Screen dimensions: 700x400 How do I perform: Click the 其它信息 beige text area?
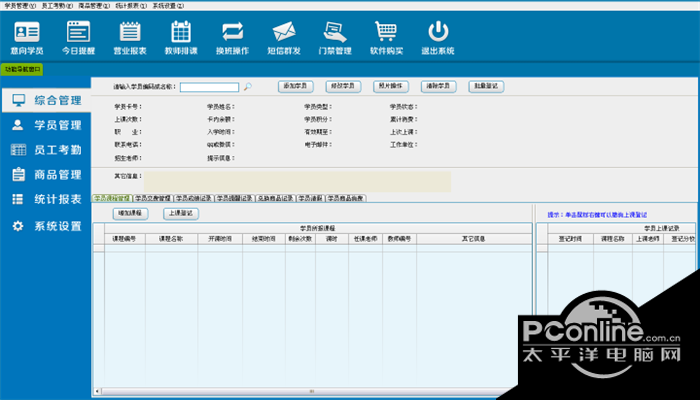[x=297, y=182]
